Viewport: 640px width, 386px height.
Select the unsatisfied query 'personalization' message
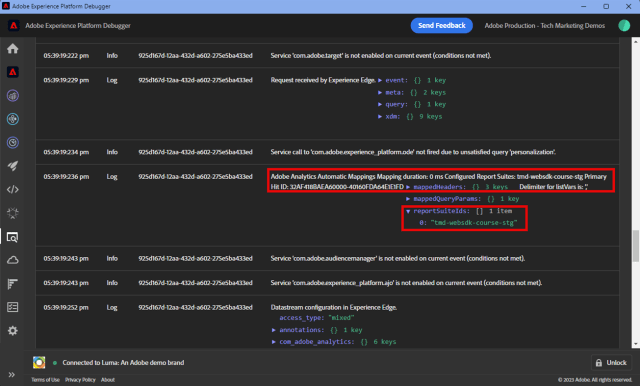tap(413, 152)
